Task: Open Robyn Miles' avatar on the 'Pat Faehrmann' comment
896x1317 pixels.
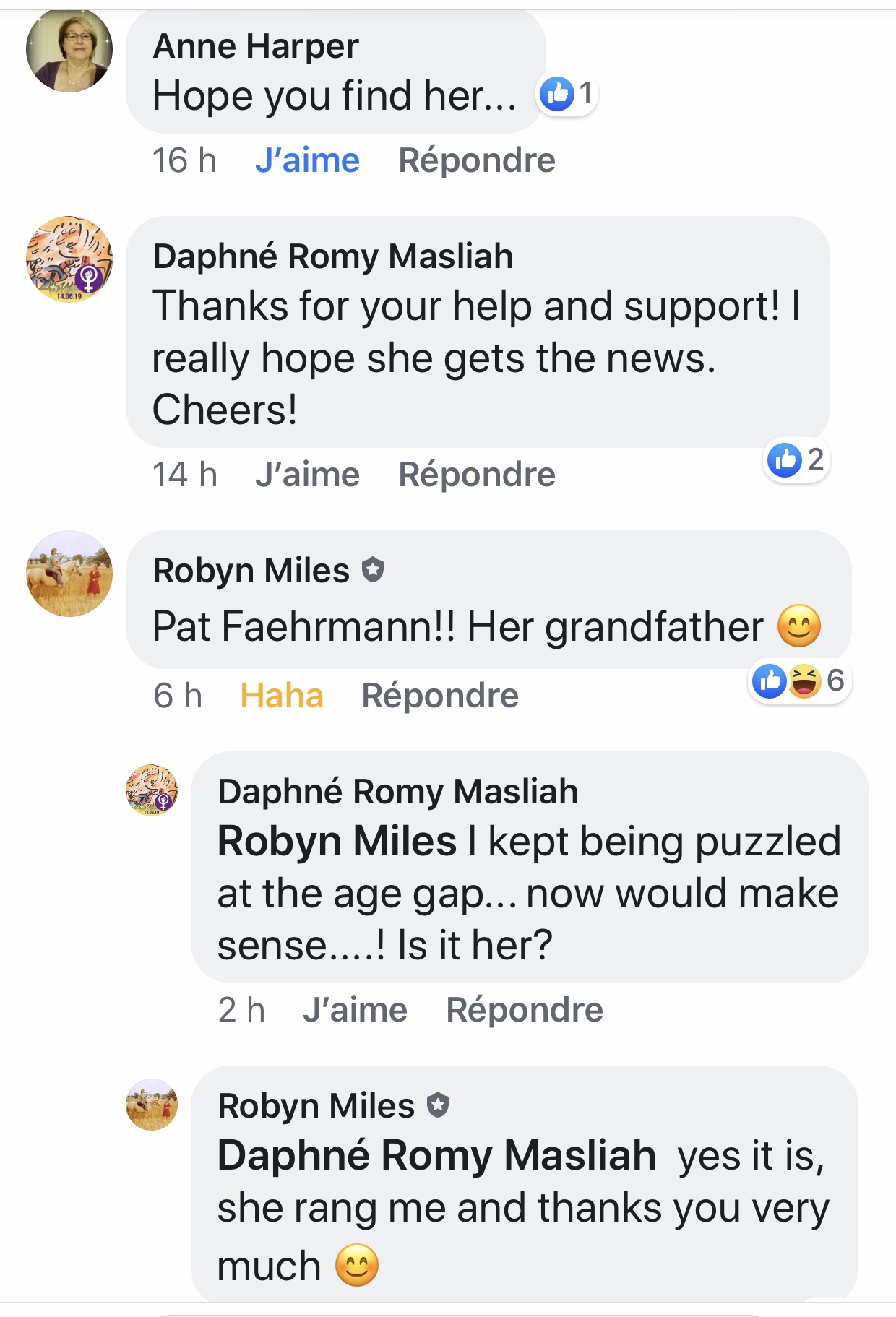Action: click(x=69, y=574)
